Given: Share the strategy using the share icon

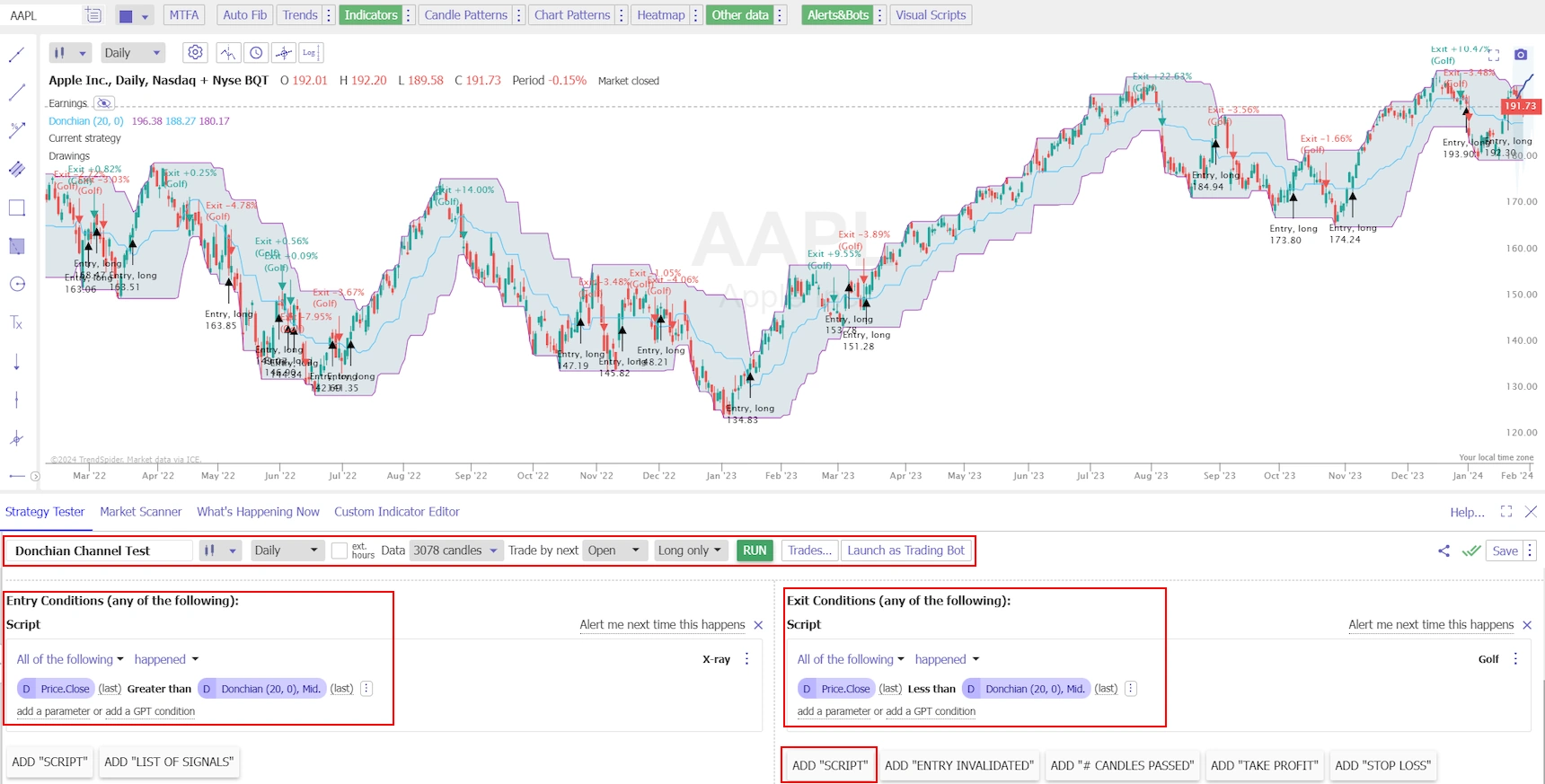Looking at the screenshot, I should (x=1443, y=551).
